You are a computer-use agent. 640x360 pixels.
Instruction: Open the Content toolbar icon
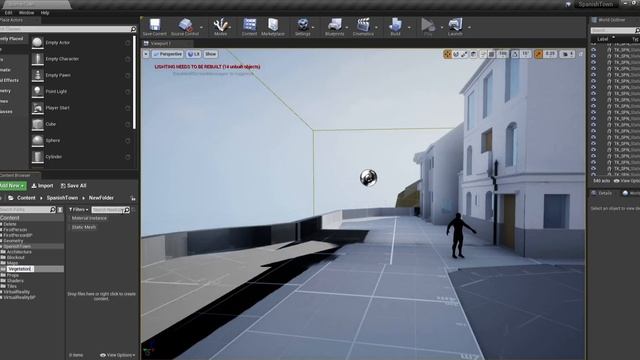pos(249,25)
